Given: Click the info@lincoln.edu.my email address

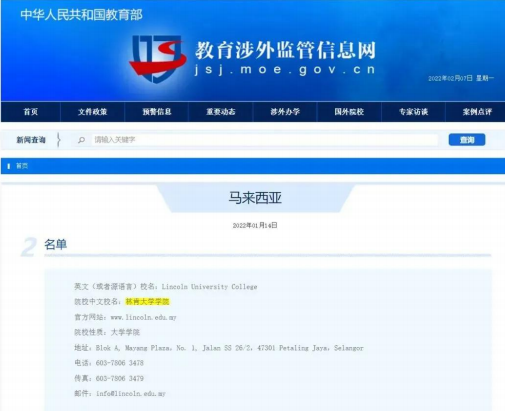Looking at the screenshot, I should tap(131, 394).
